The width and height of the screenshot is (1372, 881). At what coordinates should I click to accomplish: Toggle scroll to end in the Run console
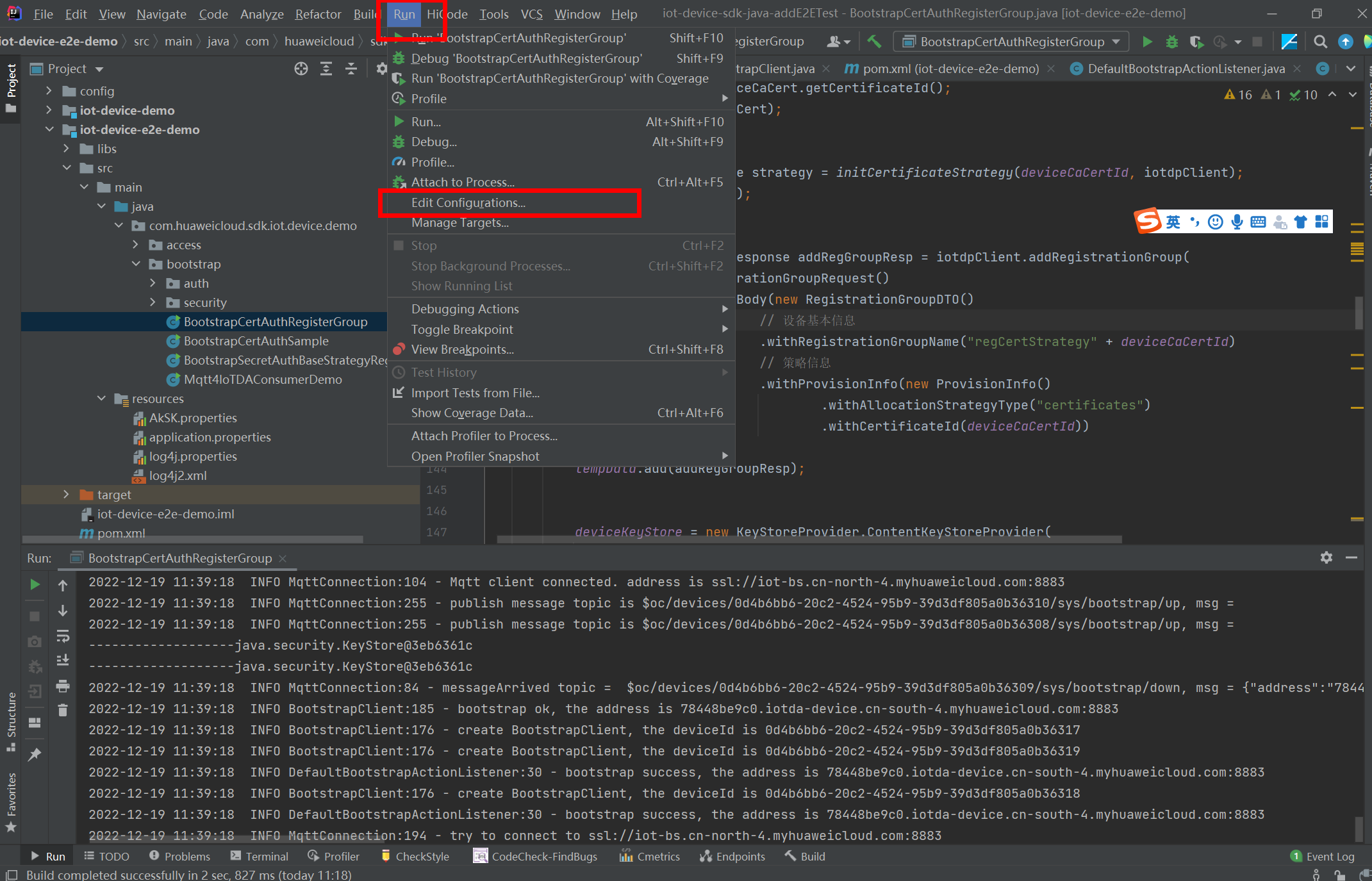tap(63, 660)
